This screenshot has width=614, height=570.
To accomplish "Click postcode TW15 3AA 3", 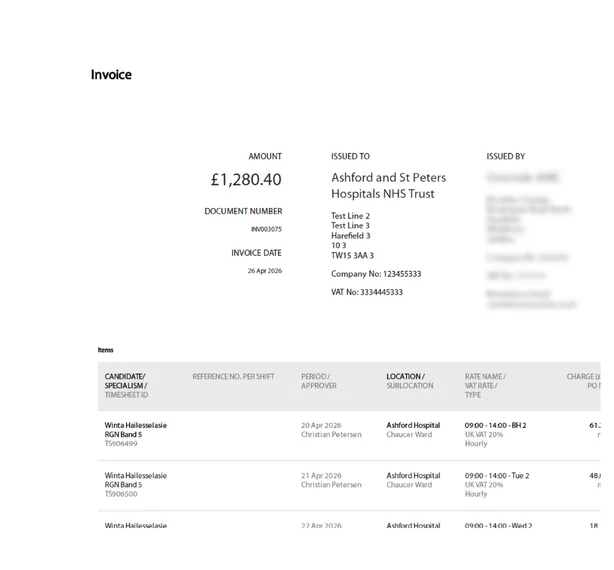I will point(352,256).
